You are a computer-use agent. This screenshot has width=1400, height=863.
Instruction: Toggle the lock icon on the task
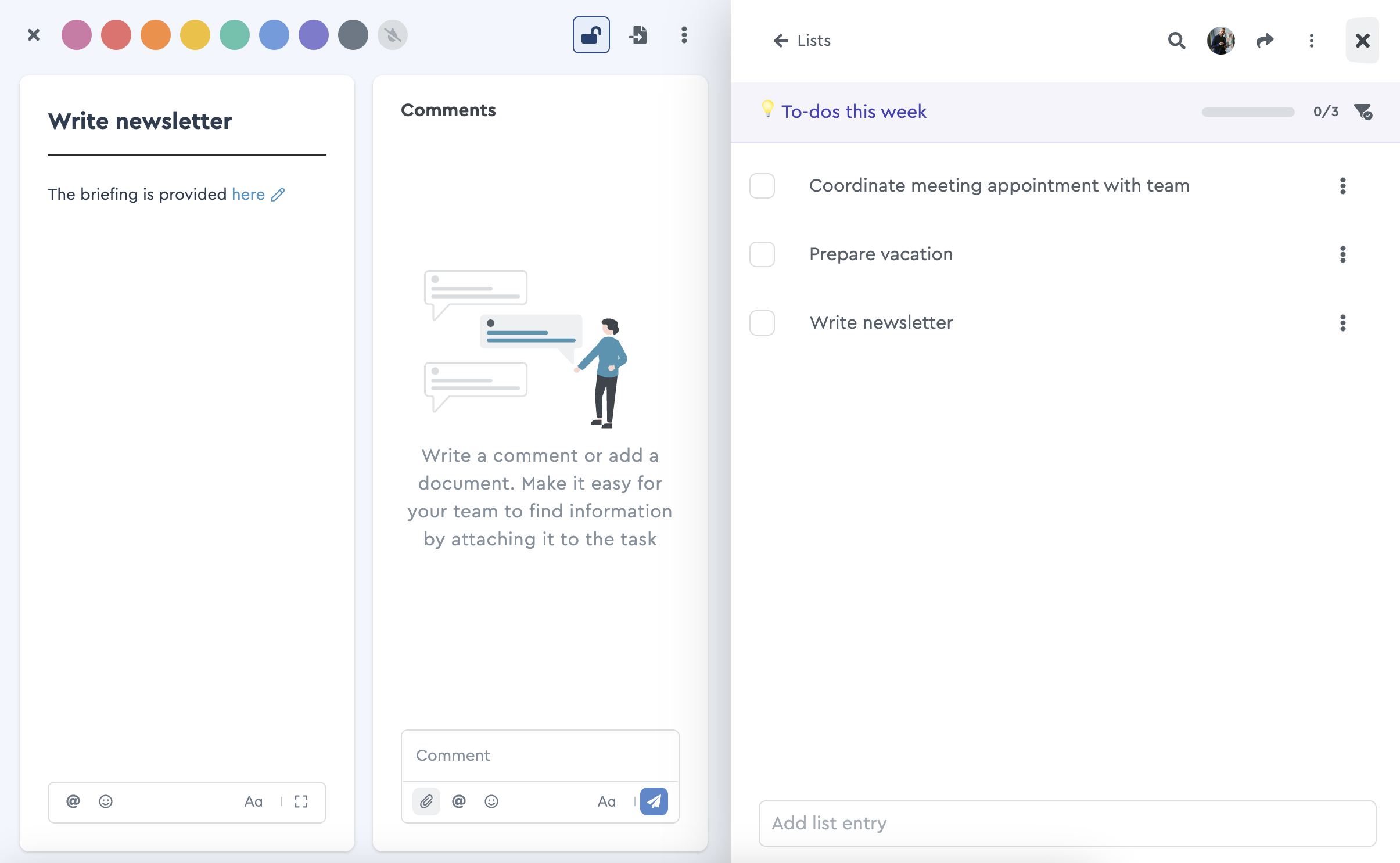tap(591, 35)
